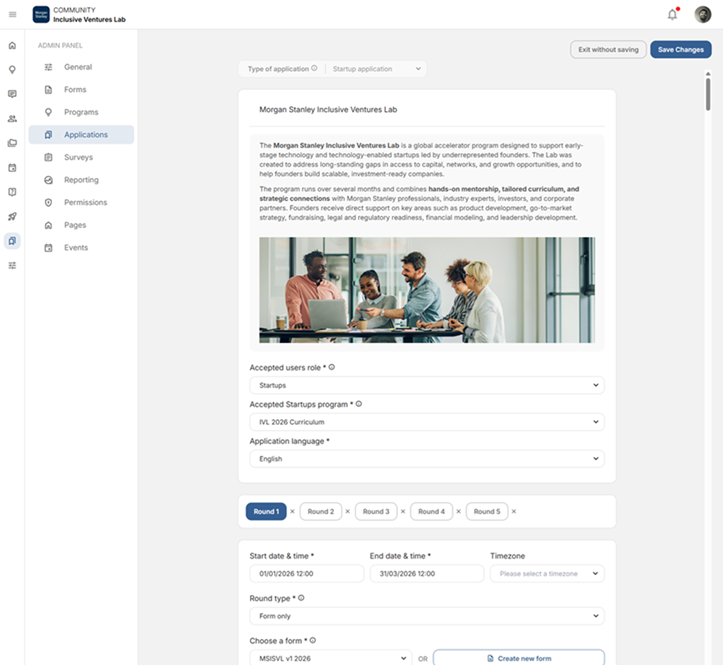Click the Create new form button
723x665 pixels.
(x=519, y=658)
